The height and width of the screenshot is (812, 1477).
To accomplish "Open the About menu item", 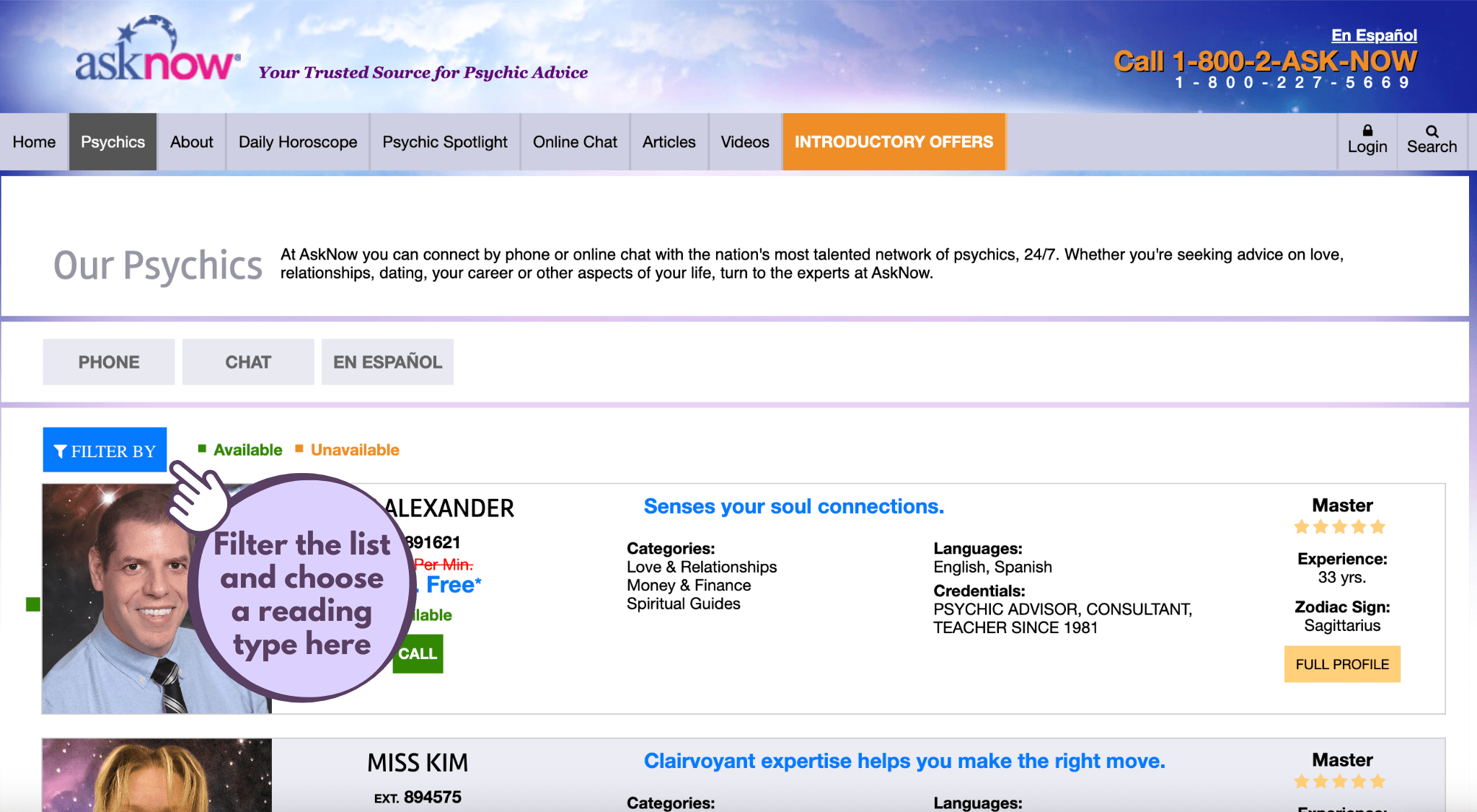I will 192,142.
